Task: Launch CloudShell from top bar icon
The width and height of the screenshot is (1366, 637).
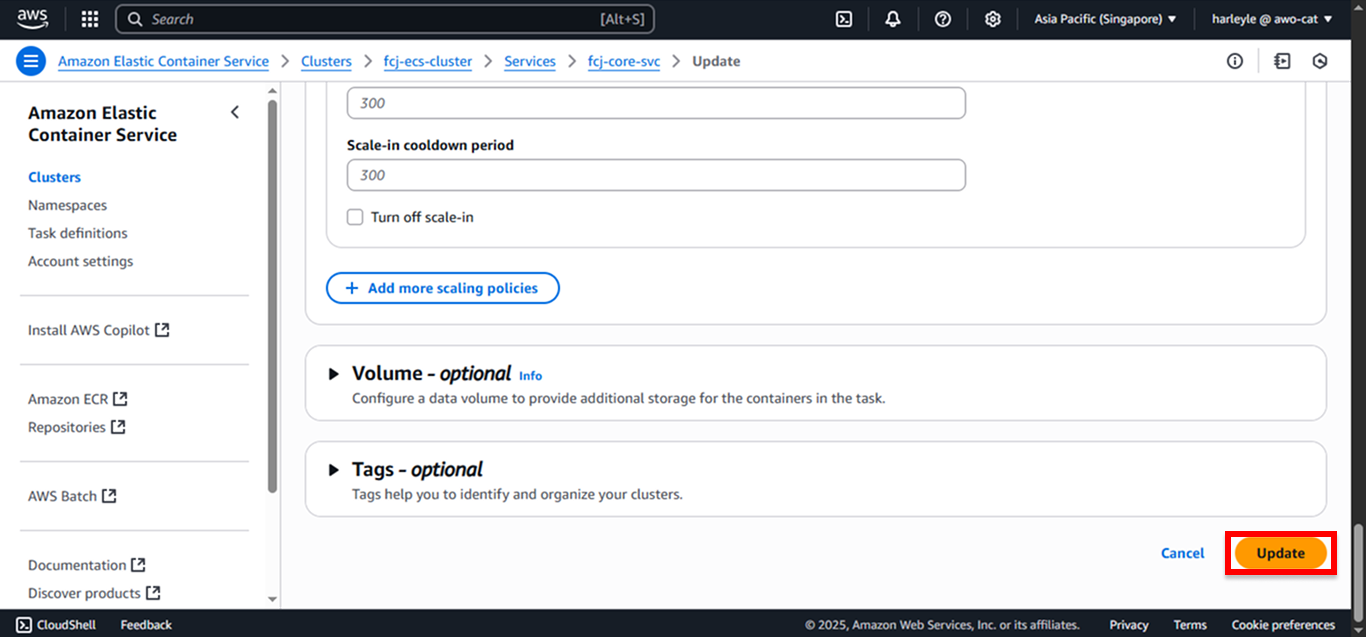Action: click(844, 19)
